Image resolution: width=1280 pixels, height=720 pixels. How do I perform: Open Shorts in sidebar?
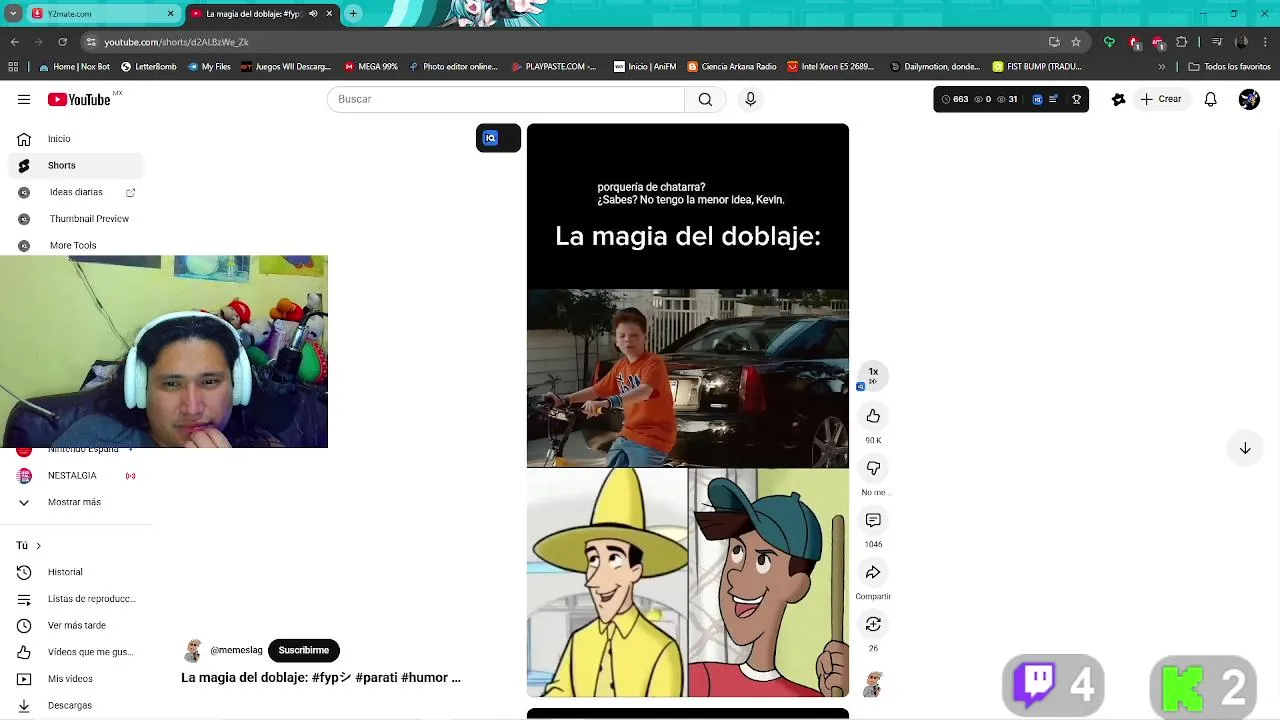pyautogui.click(x=76, y=165)
